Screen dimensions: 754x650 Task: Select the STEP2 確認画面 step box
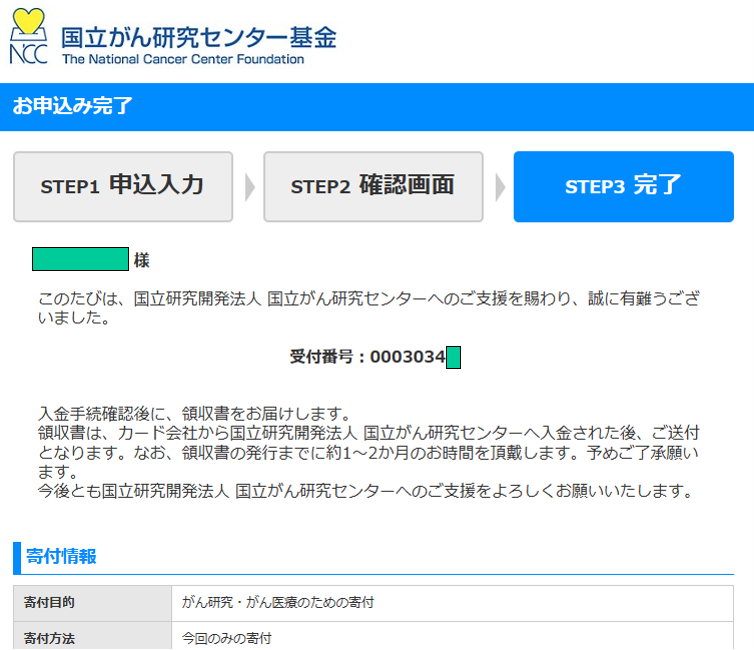click(373, 187)
